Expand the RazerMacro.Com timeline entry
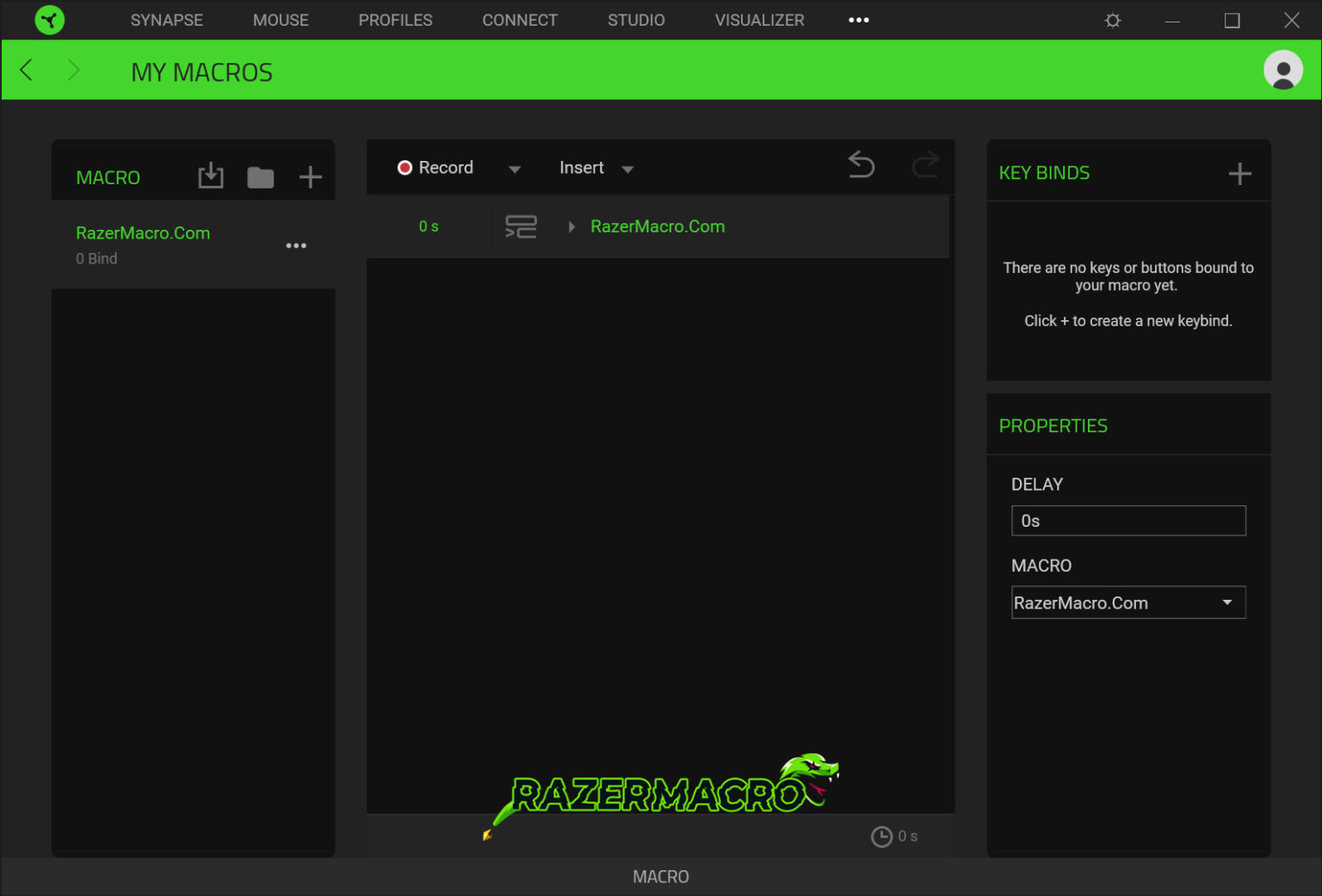Viewport: 1322px width, 896px height. 571,226
